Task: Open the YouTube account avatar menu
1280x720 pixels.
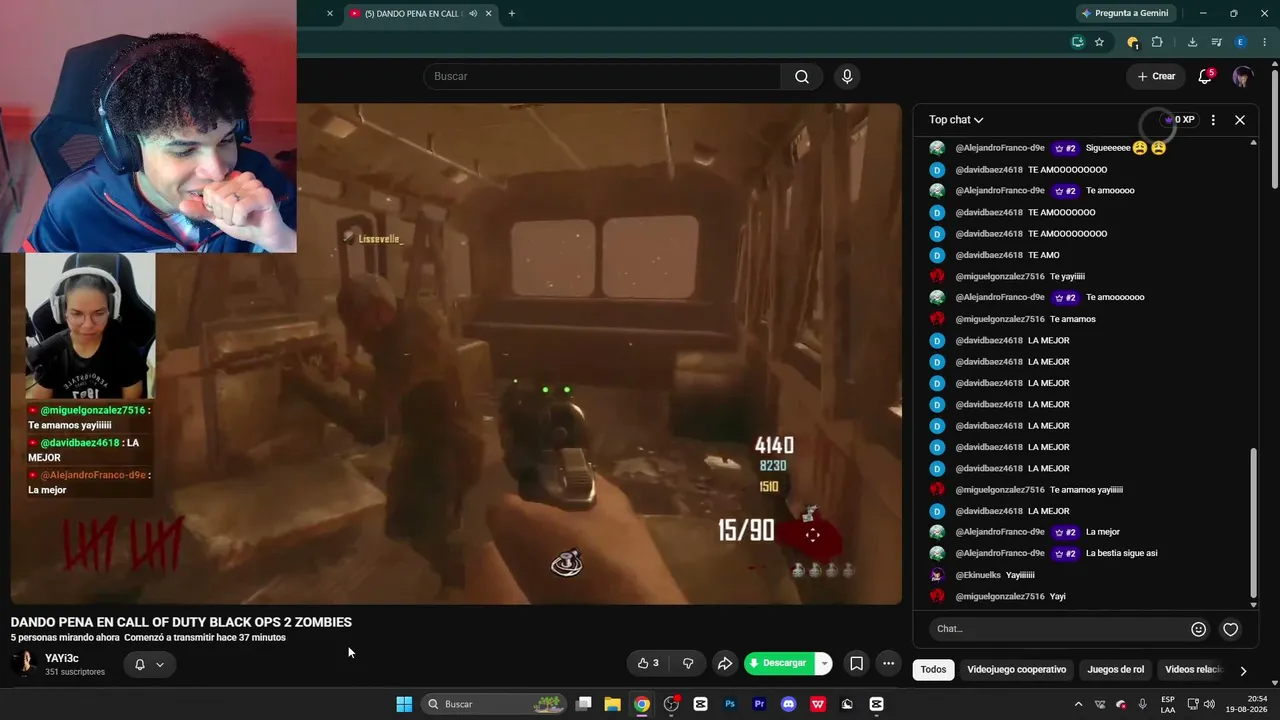Action: (1243, 77)
